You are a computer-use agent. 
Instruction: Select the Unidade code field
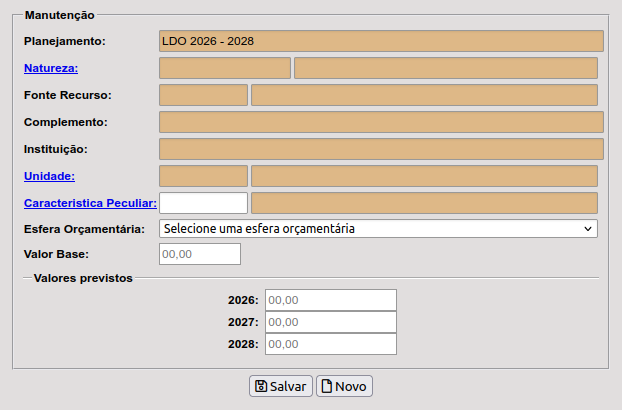[203, 176]
